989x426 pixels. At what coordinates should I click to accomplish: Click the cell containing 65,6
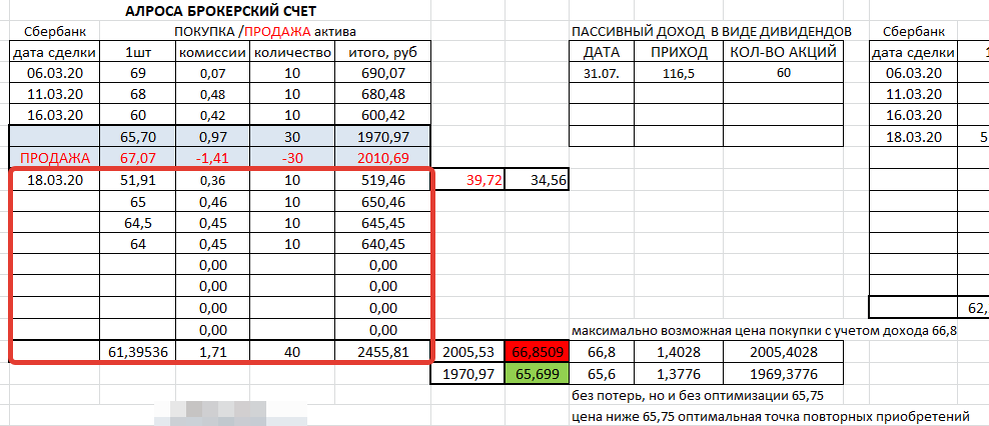(x=602, y=374)
